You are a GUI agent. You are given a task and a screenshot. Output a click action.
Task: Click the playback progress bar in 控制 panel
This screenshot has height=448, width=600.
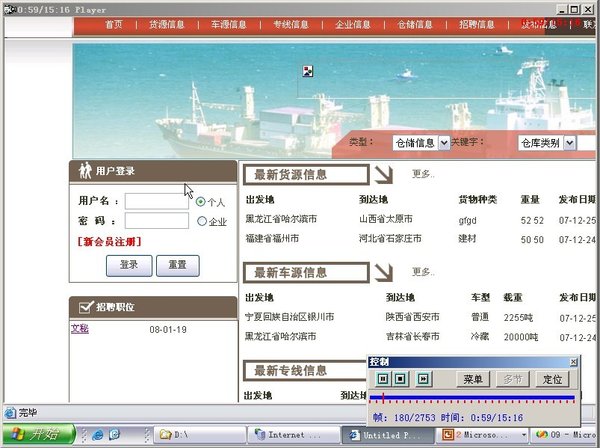click(472, 398)
